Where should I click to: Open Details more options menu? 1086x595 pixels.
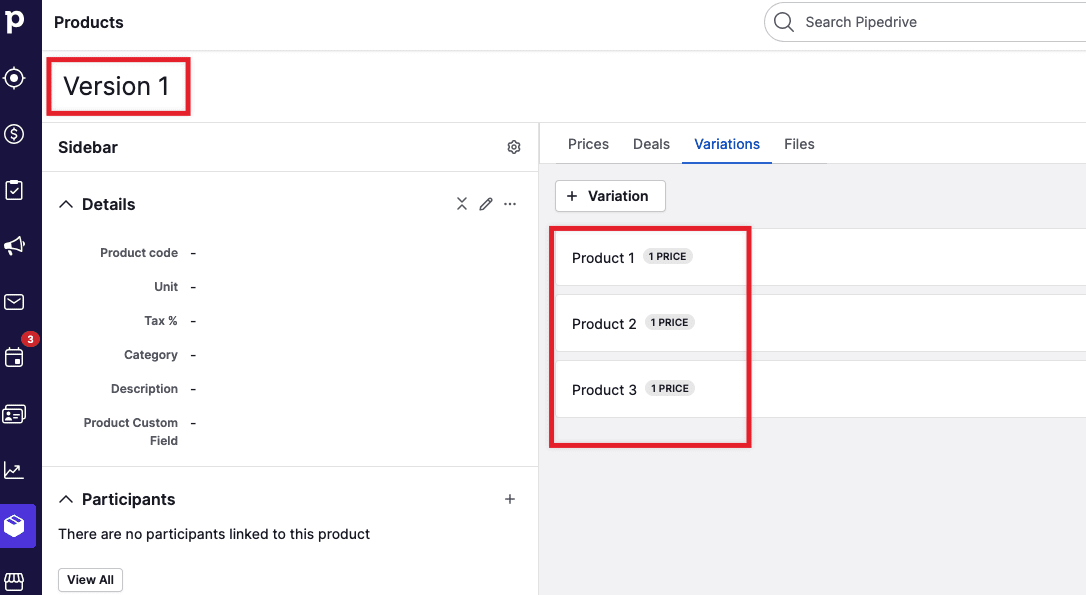coord(510,204)
